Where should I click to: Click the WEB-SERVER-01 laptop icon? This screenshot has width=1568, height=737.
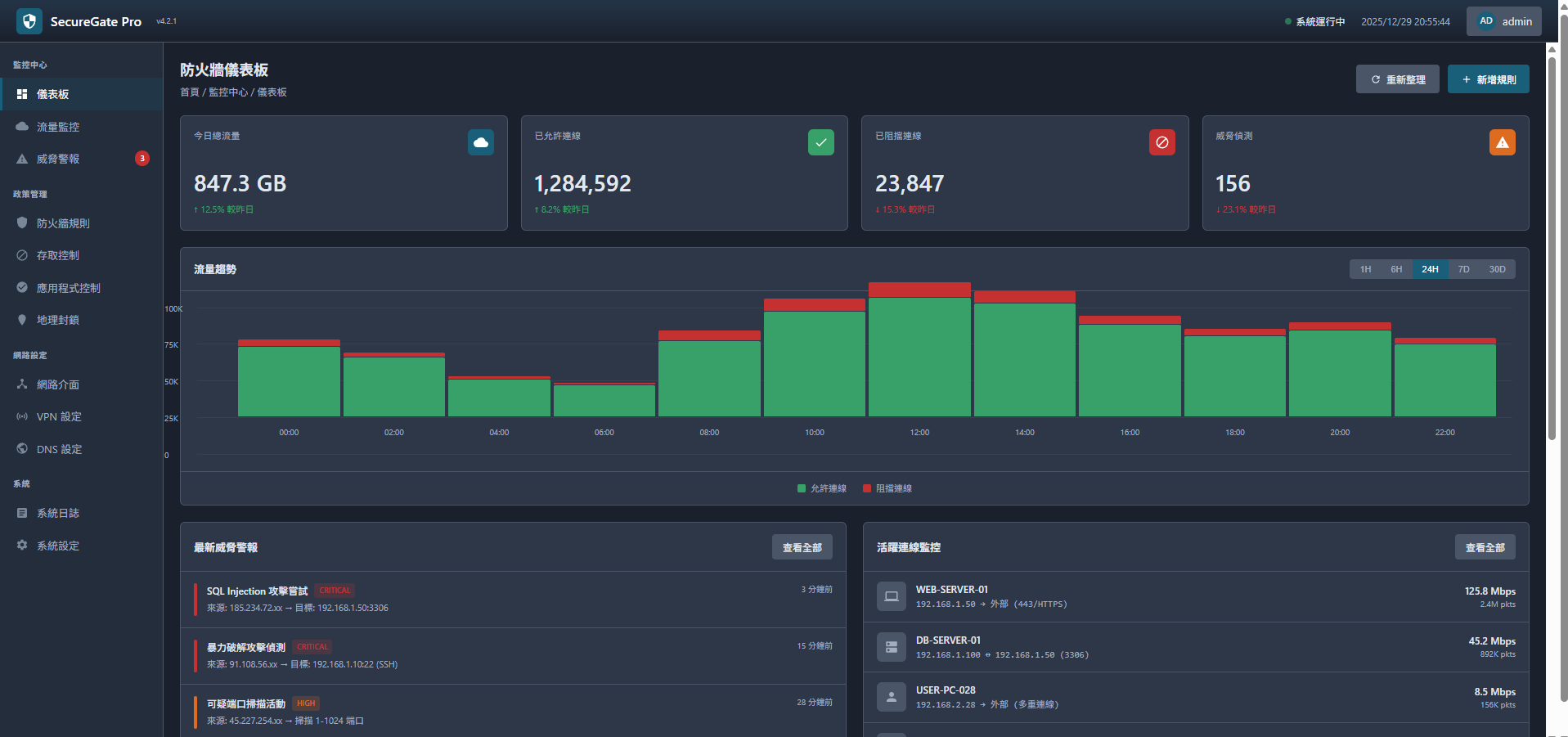coord(891,596)
